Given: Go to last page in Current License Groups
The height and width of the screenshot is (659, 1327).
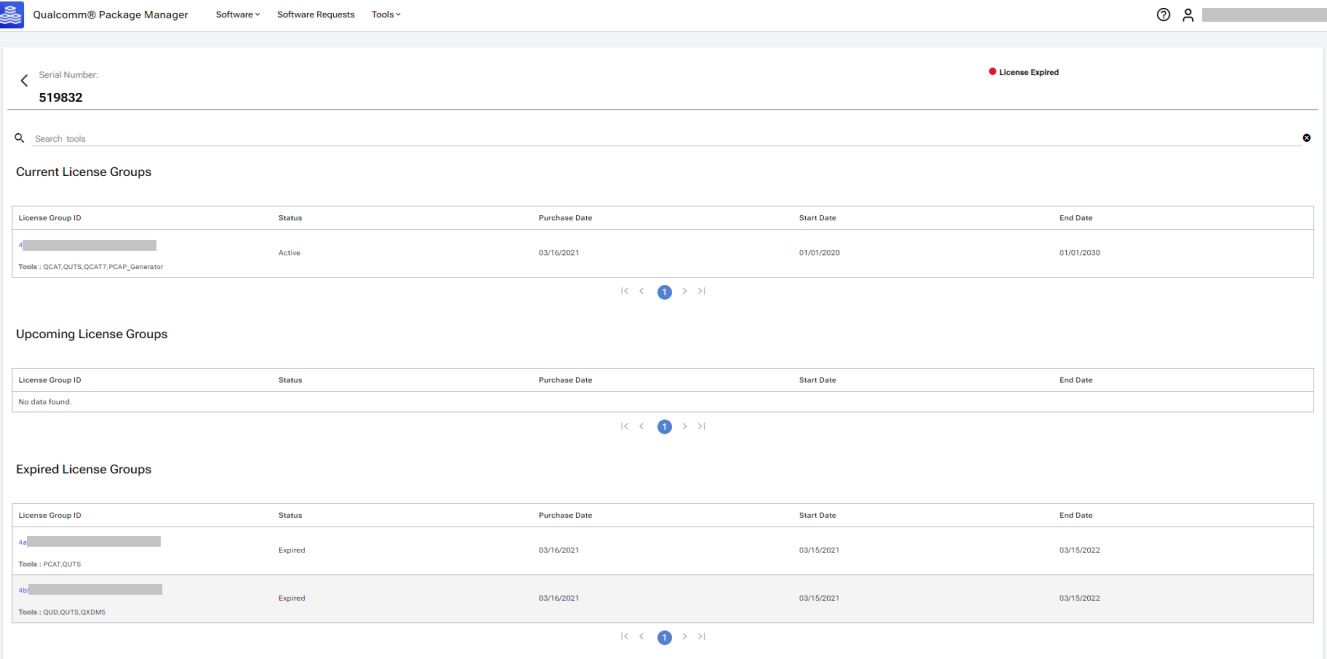Looking at the screenshot, I should coord(702,292).
